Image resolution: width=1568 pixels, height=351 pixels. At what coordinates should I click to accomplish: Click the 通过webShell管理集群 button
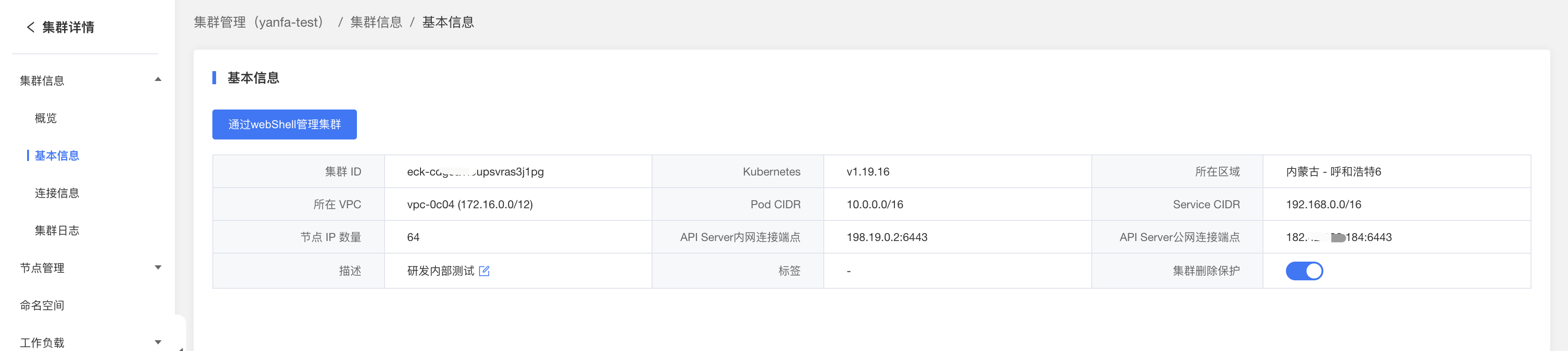point(284,124)
